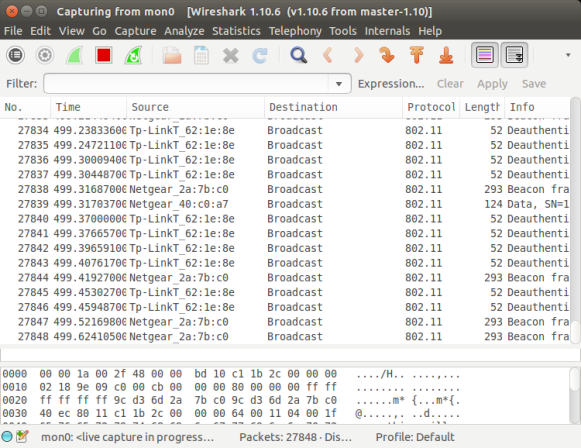Open the View menu
Viewport: 581px width, 448px height.
[x=72, y=31]
